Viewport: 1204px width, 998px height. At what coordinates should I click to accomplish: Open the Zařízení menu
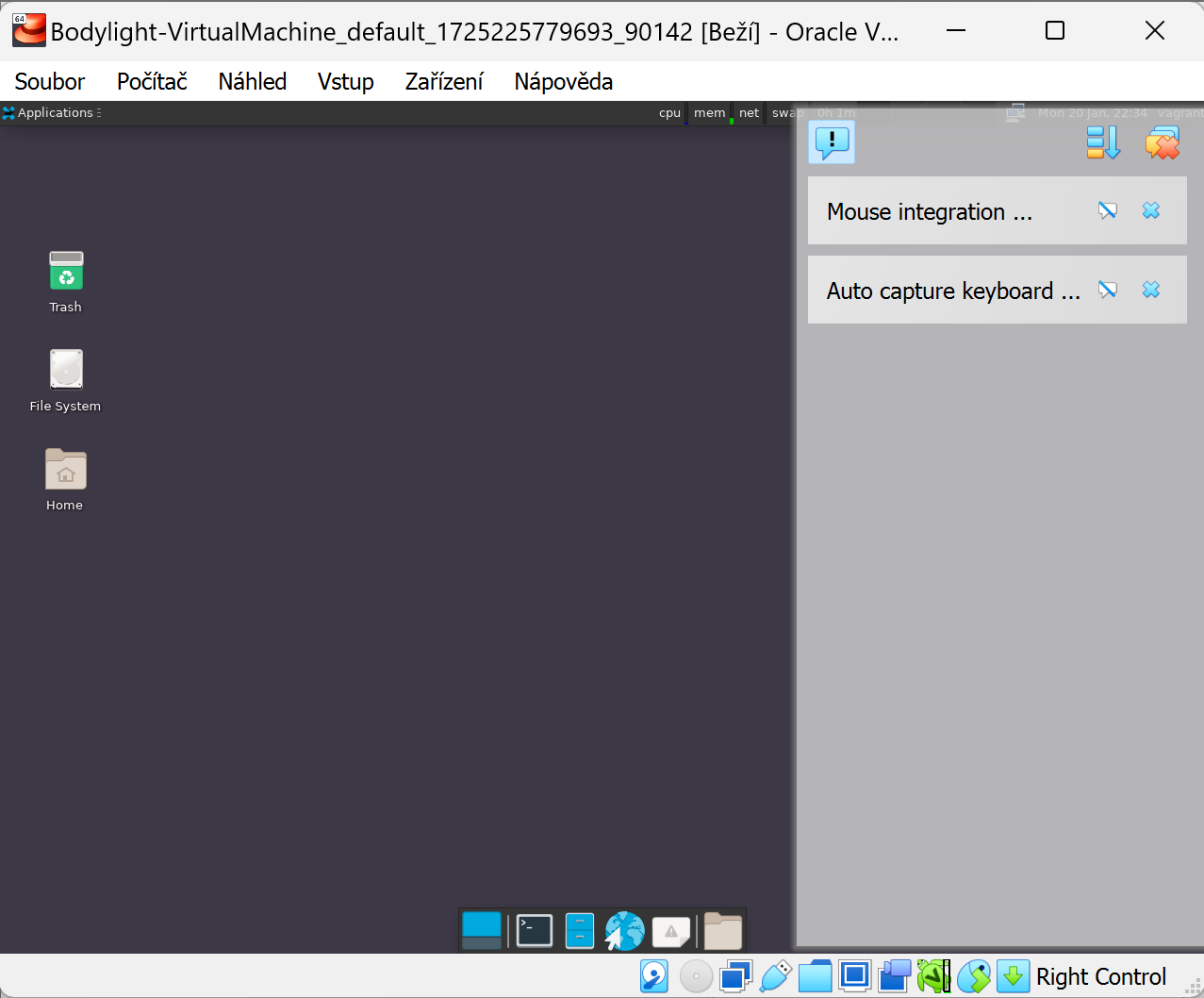pos(444,82)
